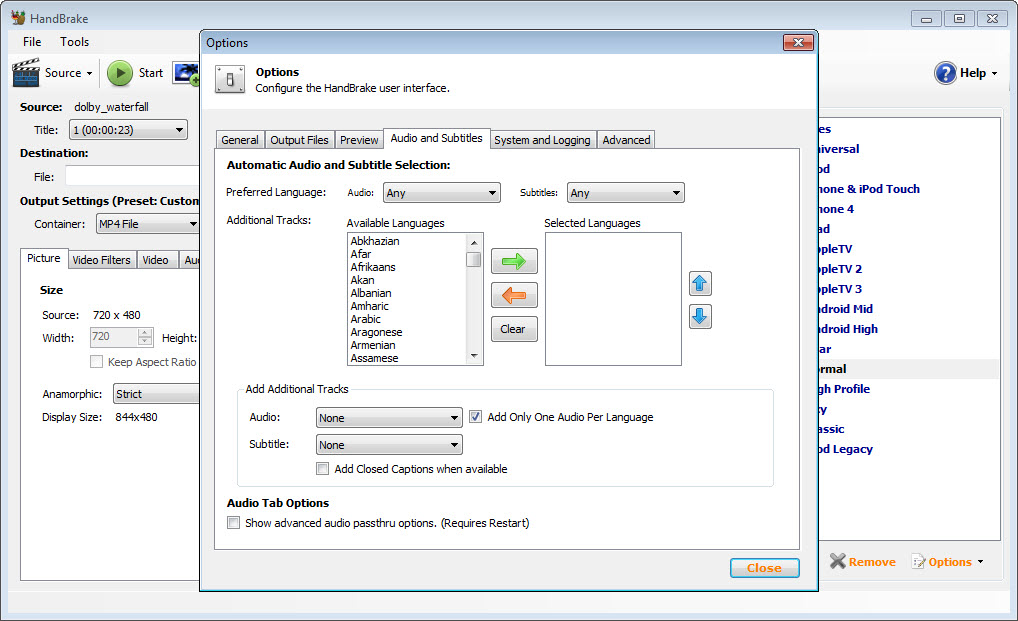
Task: Click the Destination File input field
Action: pos(132,177)
